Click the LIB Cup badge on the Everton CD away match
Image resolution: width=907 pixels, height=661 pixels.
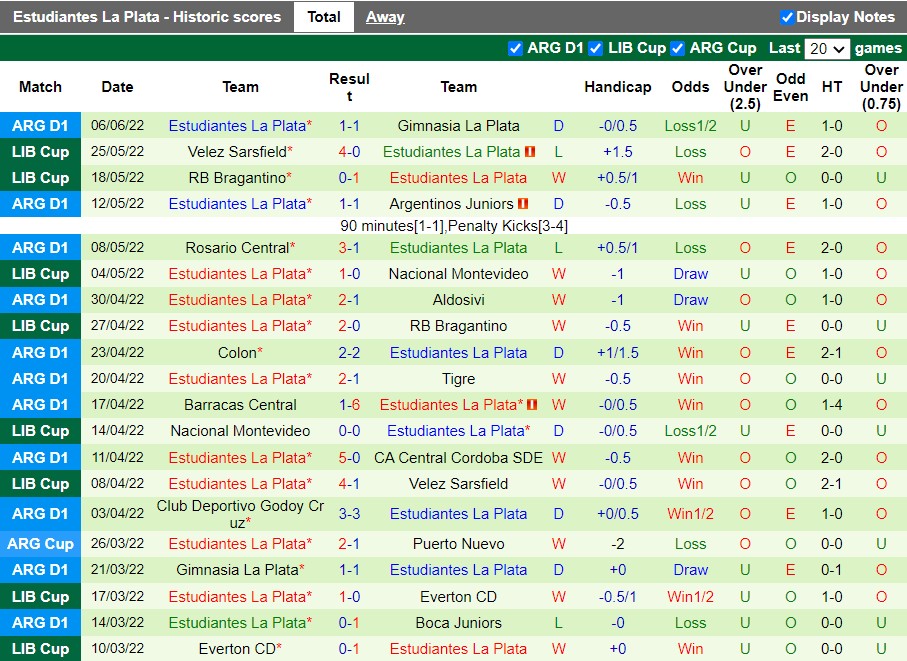[x=40, y=648]
